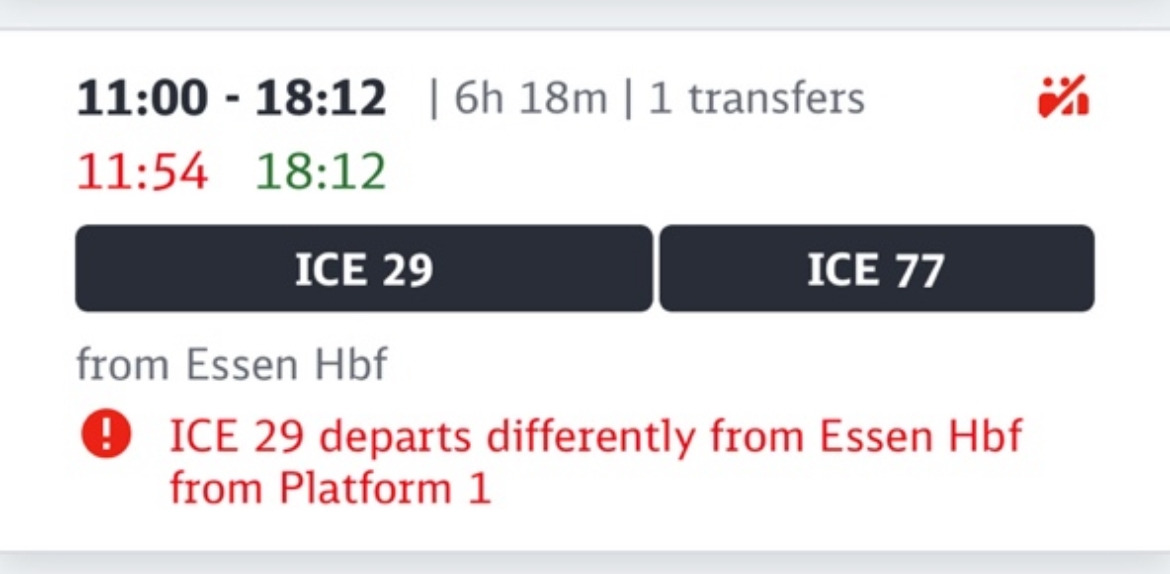Tap the red 'from Platform 1' notice line
1170x574 pixels.
330,489
